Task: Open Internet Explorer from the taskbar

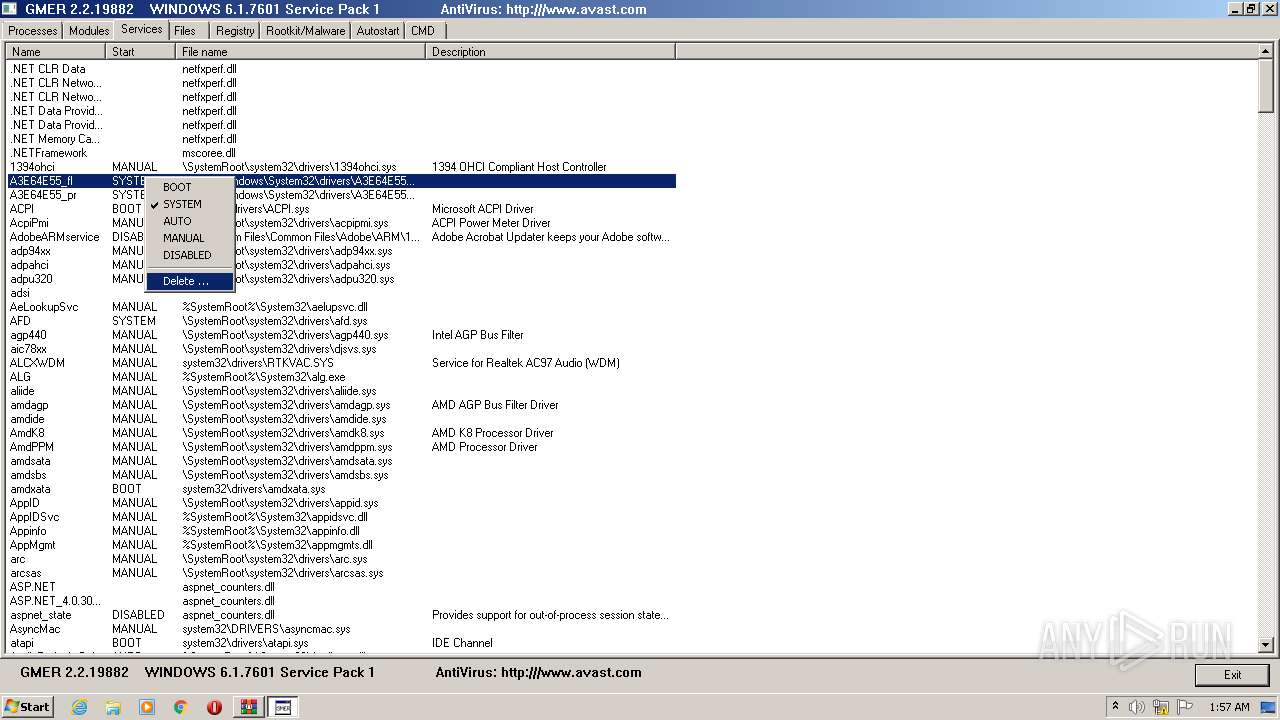Action: point(79,707)
